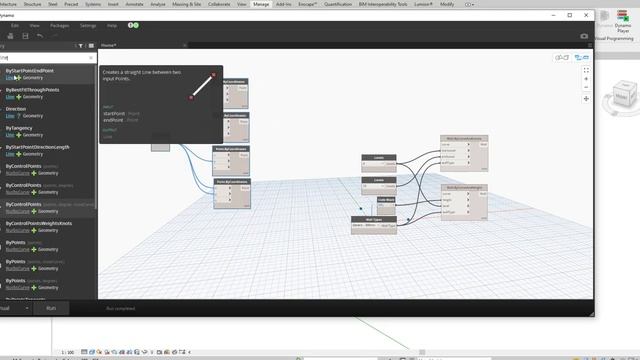Open the library search filter funnel icon
The image size is (640, 360).
[80, 46]
